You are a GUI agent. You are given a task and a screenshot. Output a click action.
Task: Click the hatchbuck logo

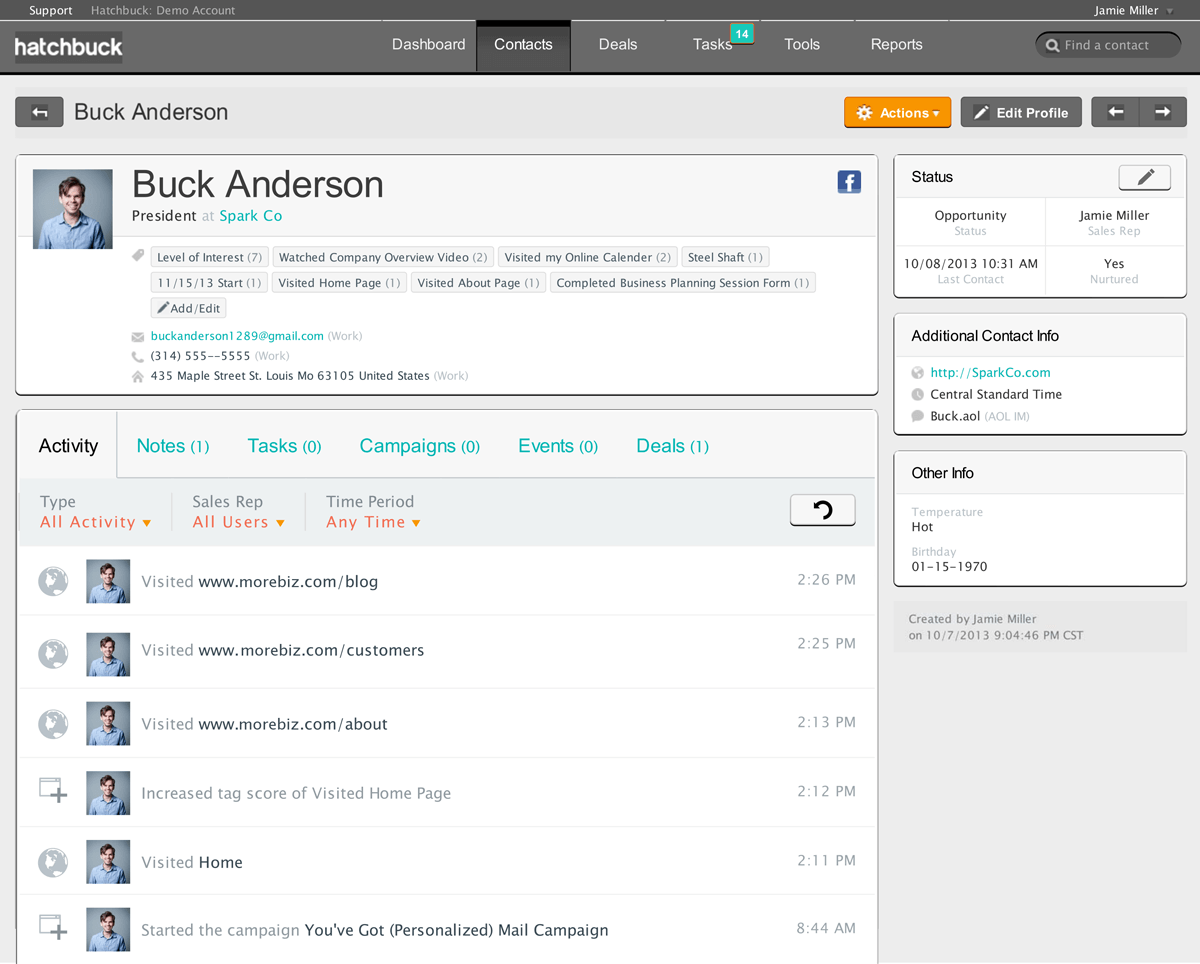pyautogui.click(x=68, y=45)
